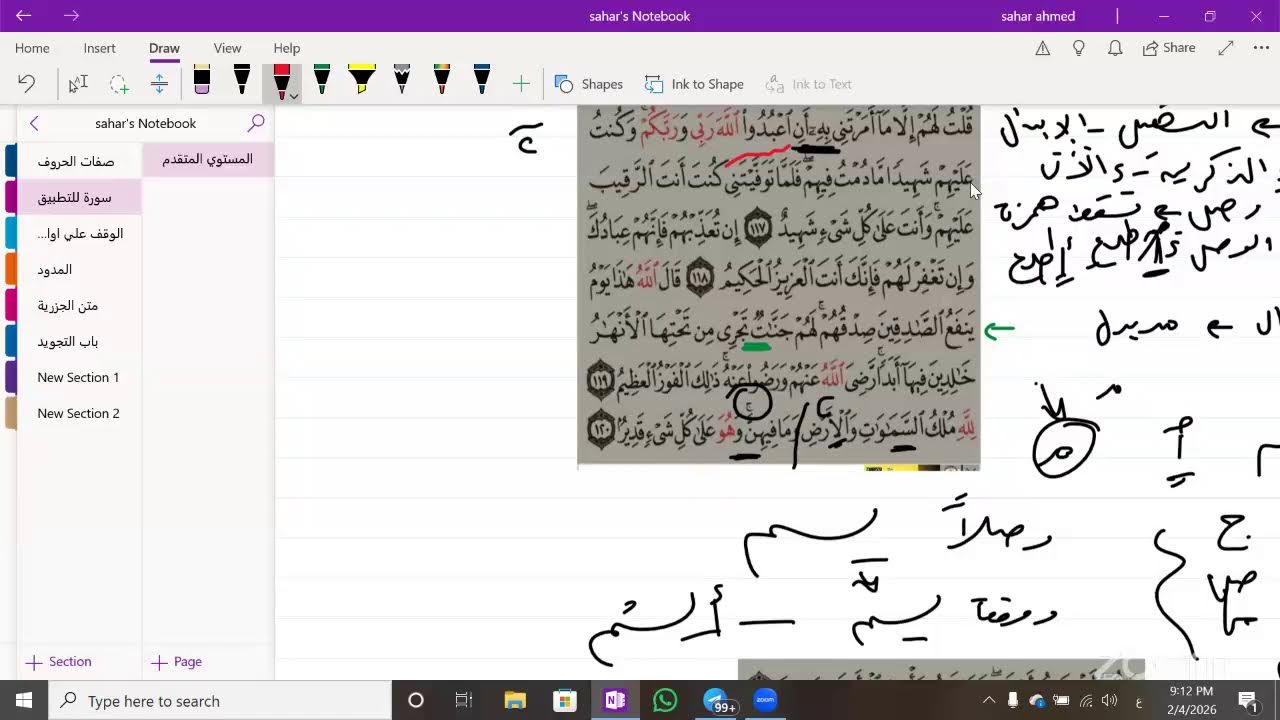Share this notebook
The image size is (1280, 720).
tap(1169, 48)
